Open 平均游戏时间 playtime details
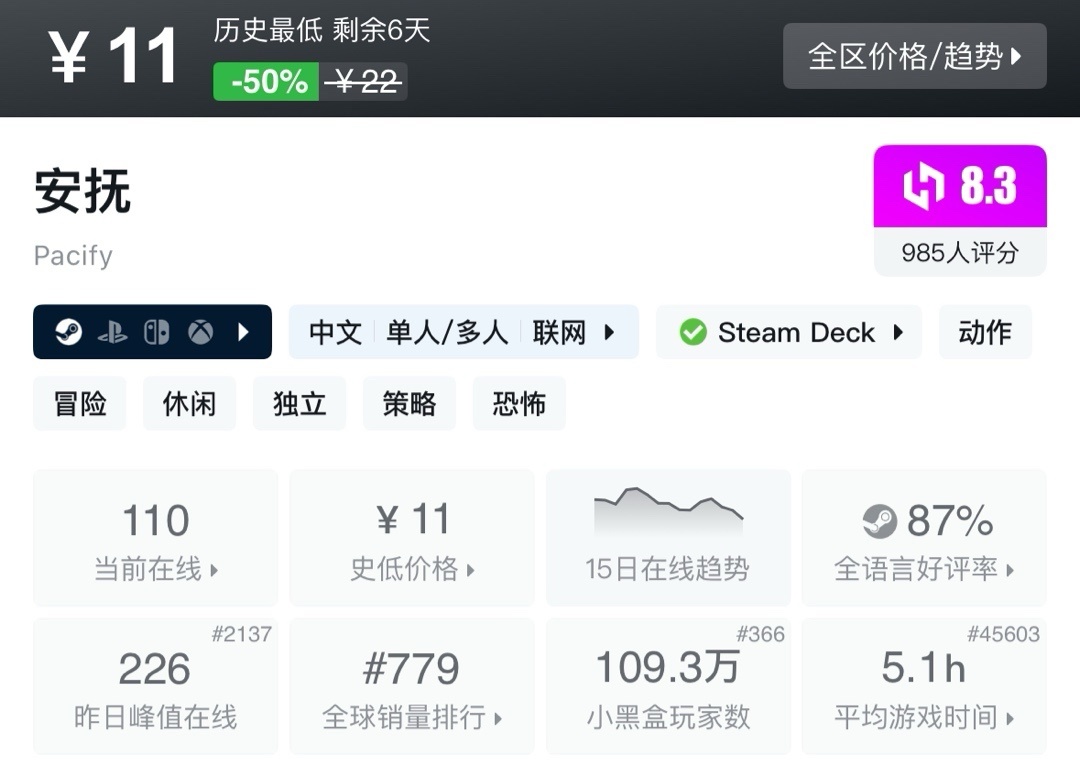1080x766 pixels. pos(924,686)
